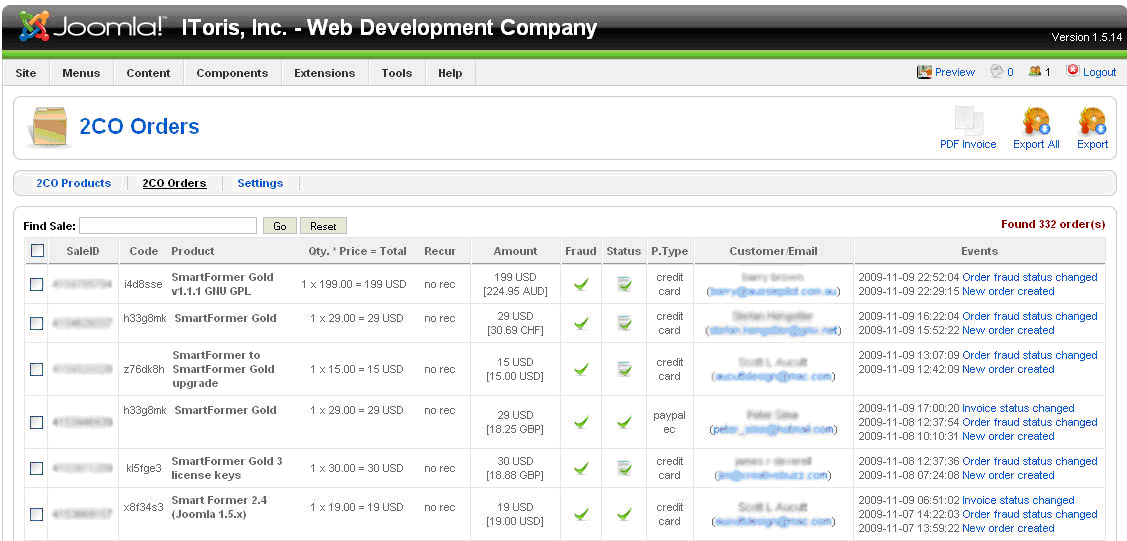Select checkbox for 18.25 GBP order row
Viewport: 1127px width, 541px height.
[x=37, y=422]
